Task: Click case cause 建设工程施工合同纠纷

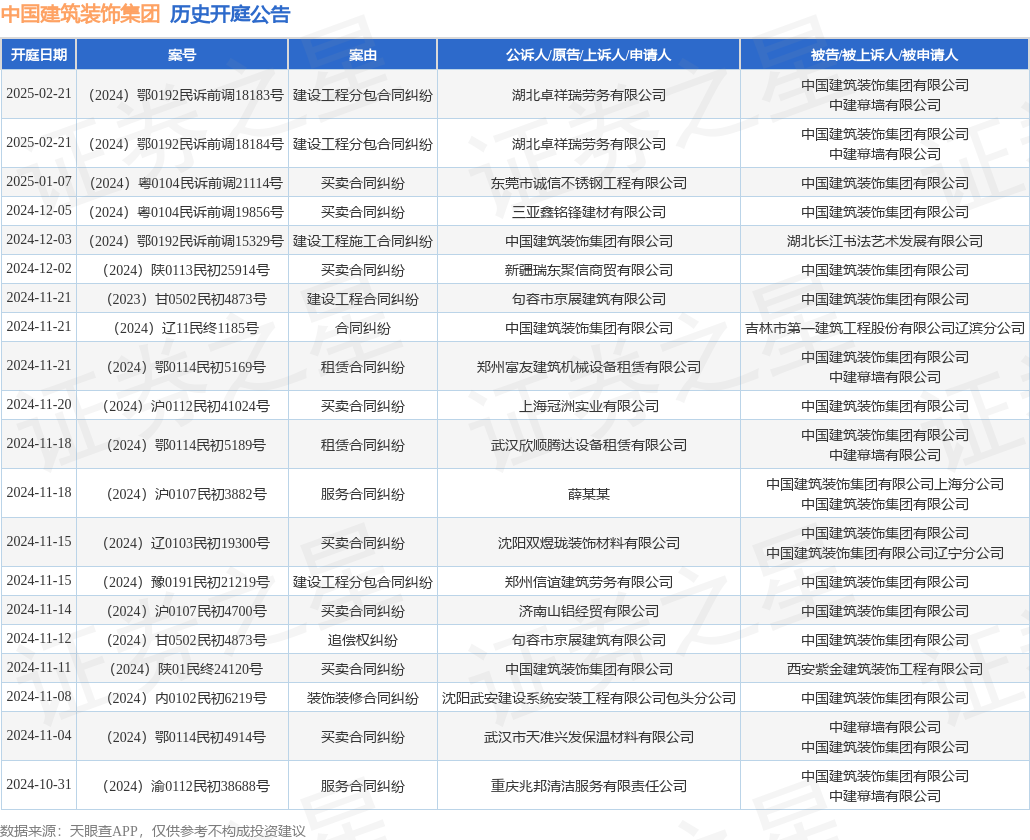Action: coord(363,241)
